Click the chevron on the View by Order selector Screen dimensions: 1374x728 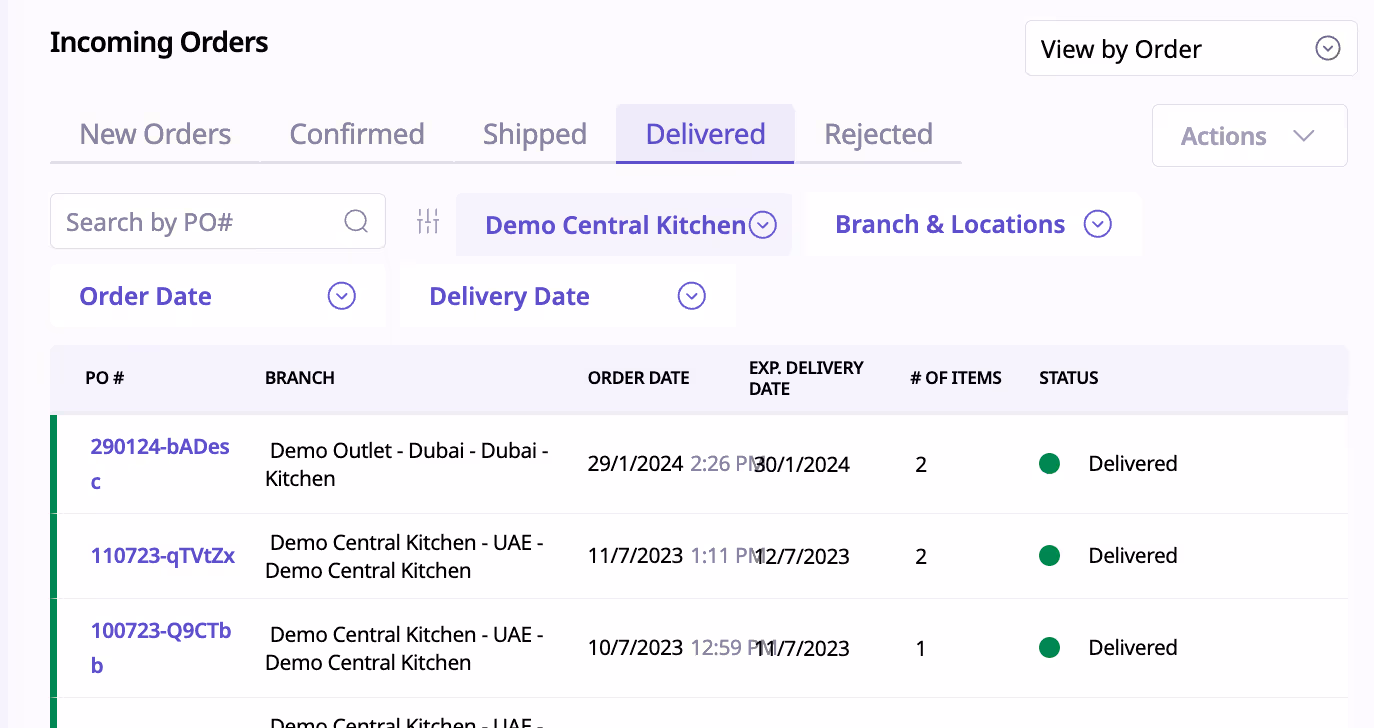(x=1327, y=47)
